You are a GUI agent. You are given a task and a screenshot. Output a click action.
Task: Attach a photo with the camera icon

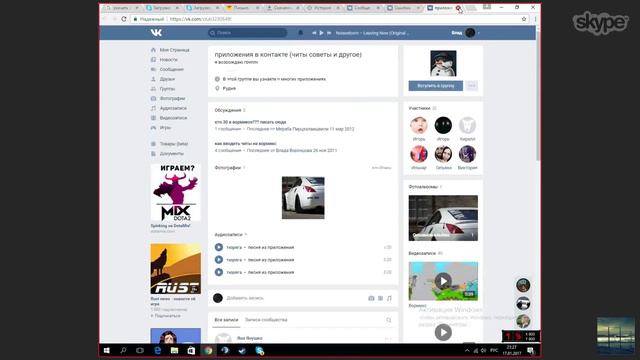coord(371,298)
